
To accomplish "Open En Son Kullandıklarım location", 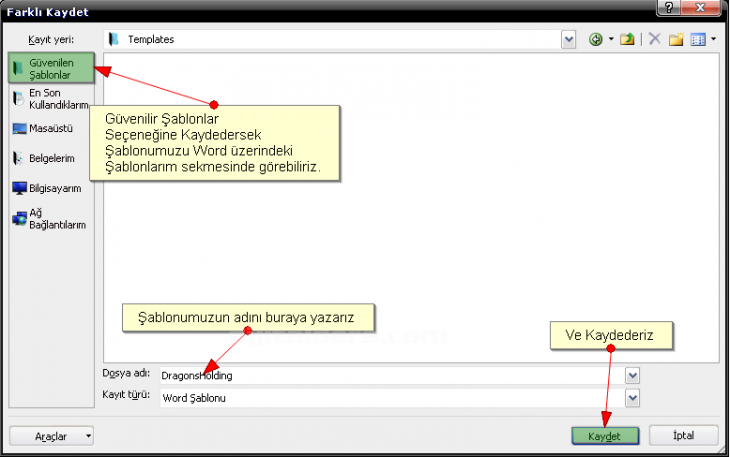I will click(x=52, y=99).
